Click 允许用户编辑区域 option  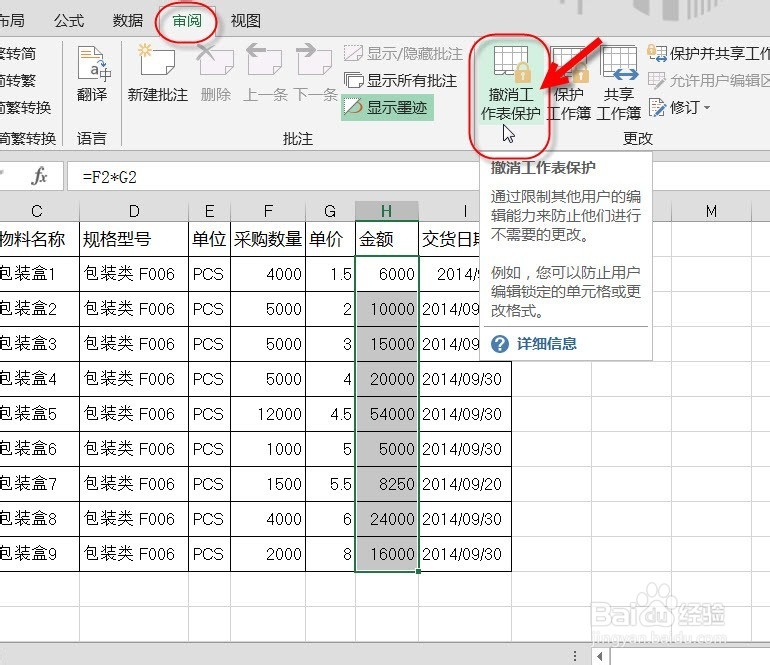coord(708,80)
